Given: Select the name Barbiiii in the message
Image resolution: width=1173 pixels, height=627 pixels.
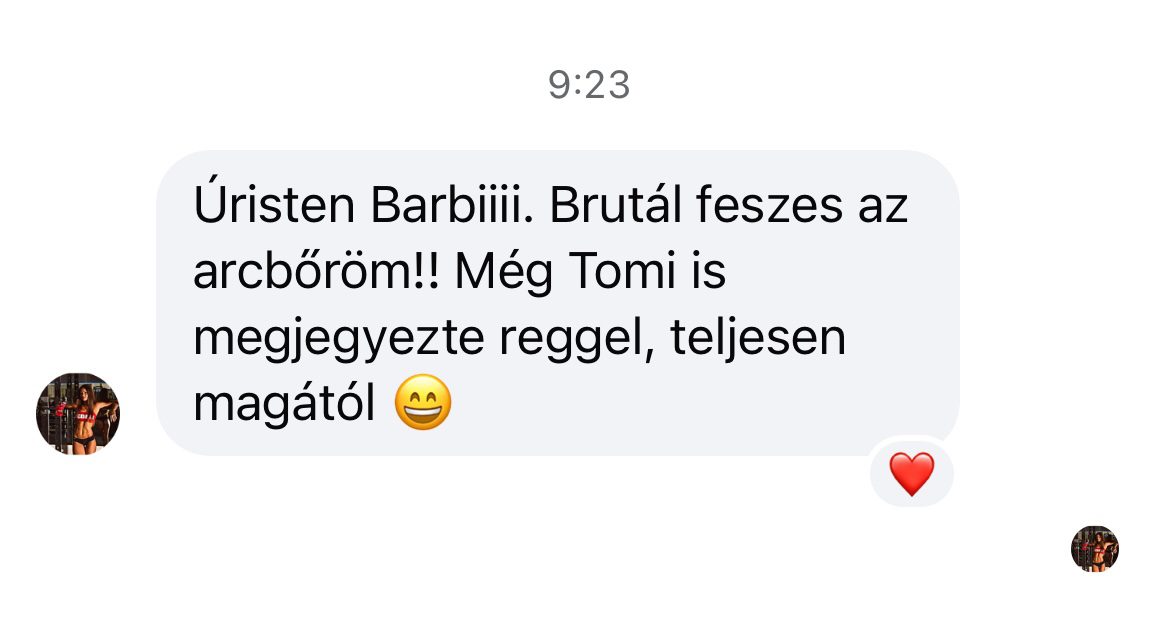Looking at the screenshot, I should click(x=452, y=204).
